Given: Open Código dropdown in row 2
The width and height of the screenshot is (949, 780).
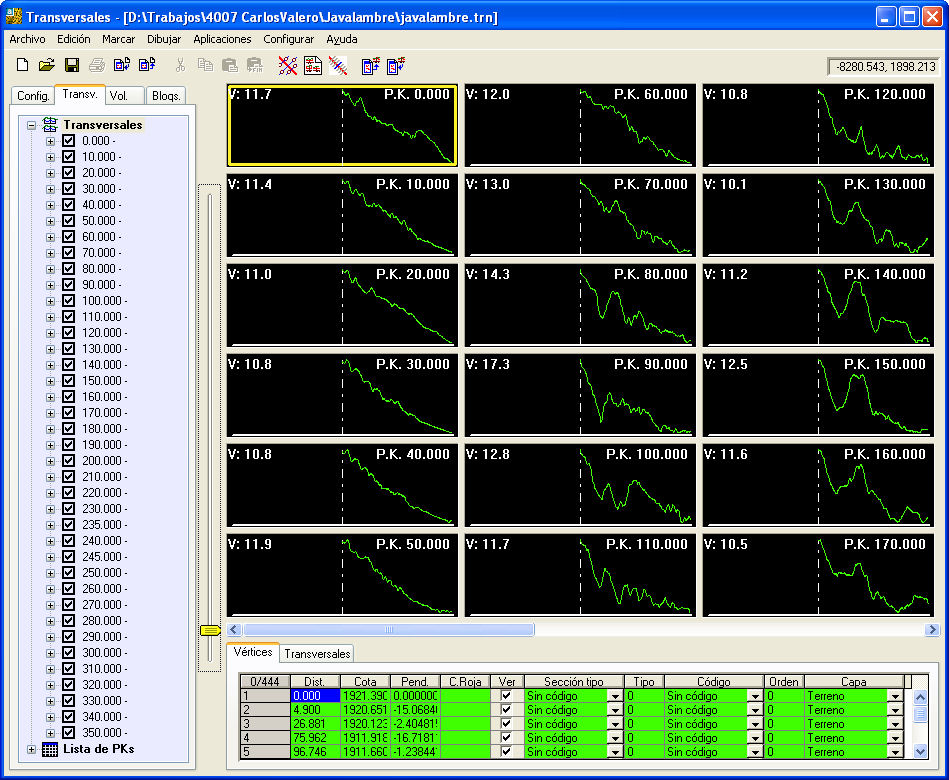Looking at the screenshot, I should [755, 710].
